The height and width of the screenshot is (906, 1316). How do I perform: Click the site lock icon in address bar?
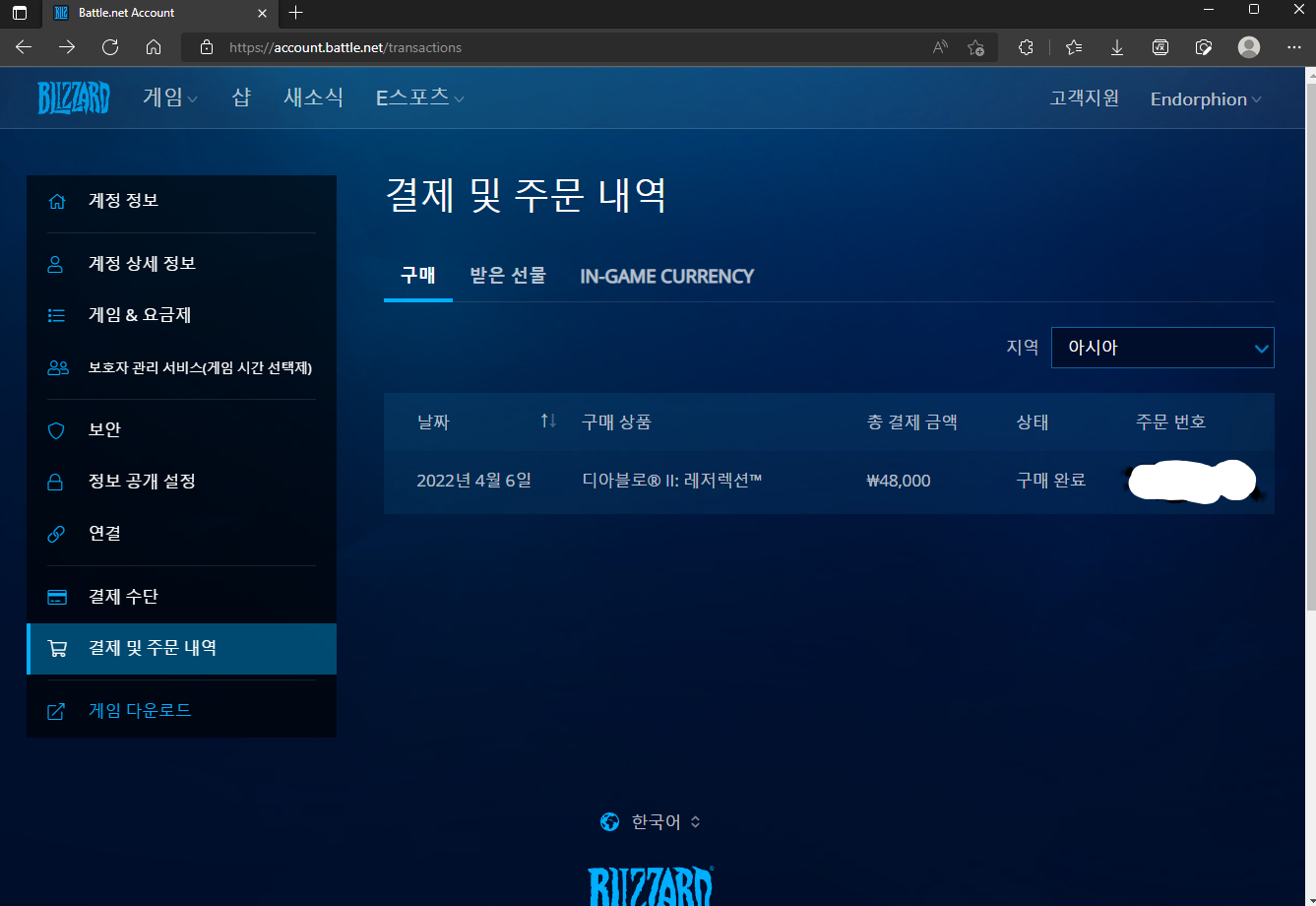[x=206, y=47]
